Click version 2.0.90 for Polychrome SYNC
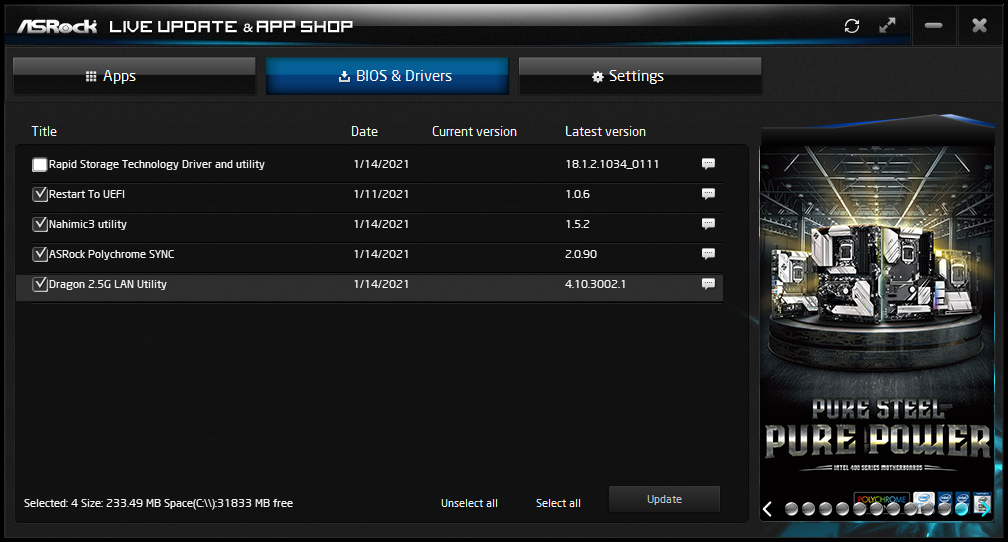Screen dimensions: 1008x542 point(580,254)
